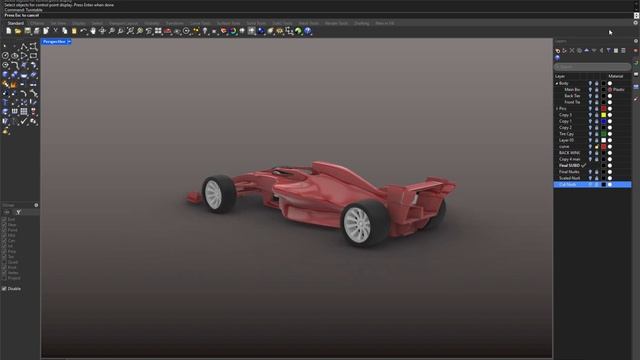Image resolution: width=640 pixels, height=360 pixels.
Task: Click the Move layer up arrow icon
Action: coord(587,51)
